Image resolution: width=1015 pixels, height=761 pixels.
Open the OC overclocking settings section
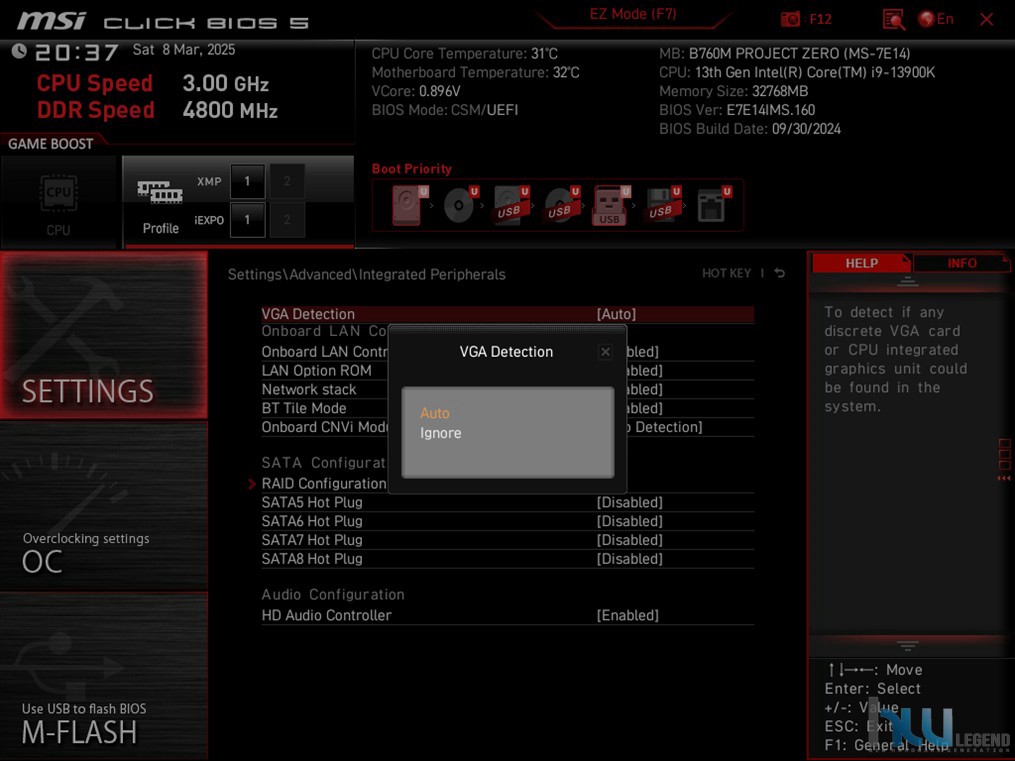click(104, 506)
